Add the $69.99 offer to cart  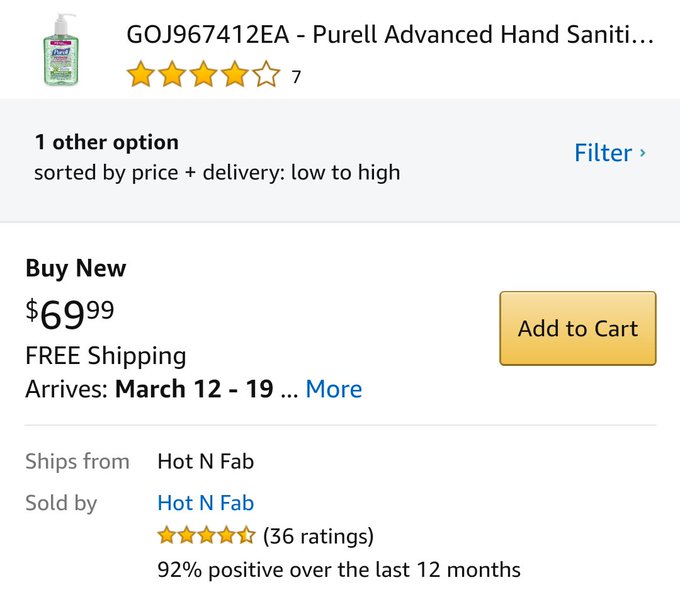point(578,328)
